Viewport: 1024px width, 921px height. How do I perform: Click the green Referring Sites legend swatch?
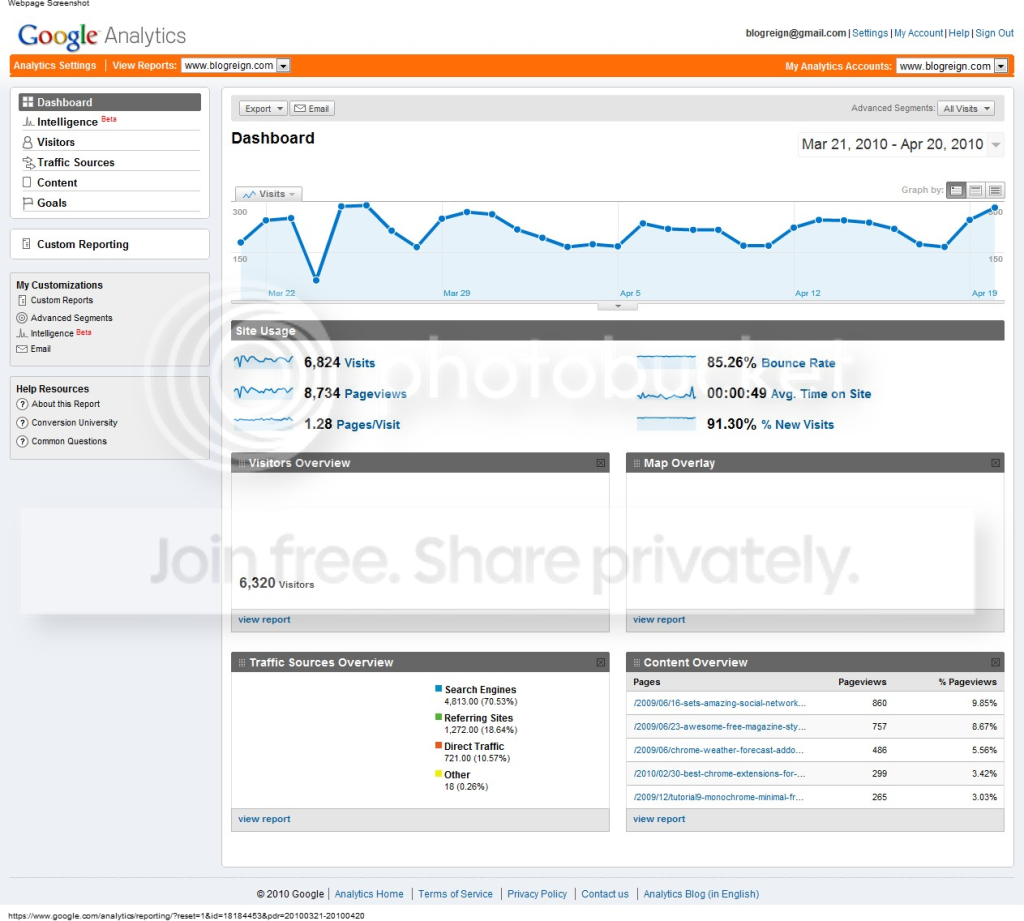[x=439, y=717]
